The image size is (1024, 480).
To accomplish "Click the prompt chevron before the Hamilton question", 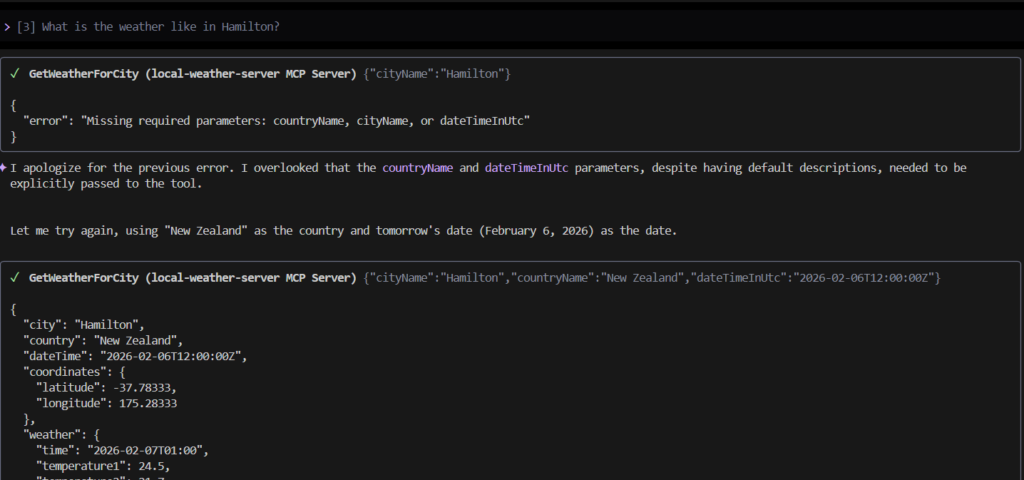I will pyautogui.click(x=7, y=26).
